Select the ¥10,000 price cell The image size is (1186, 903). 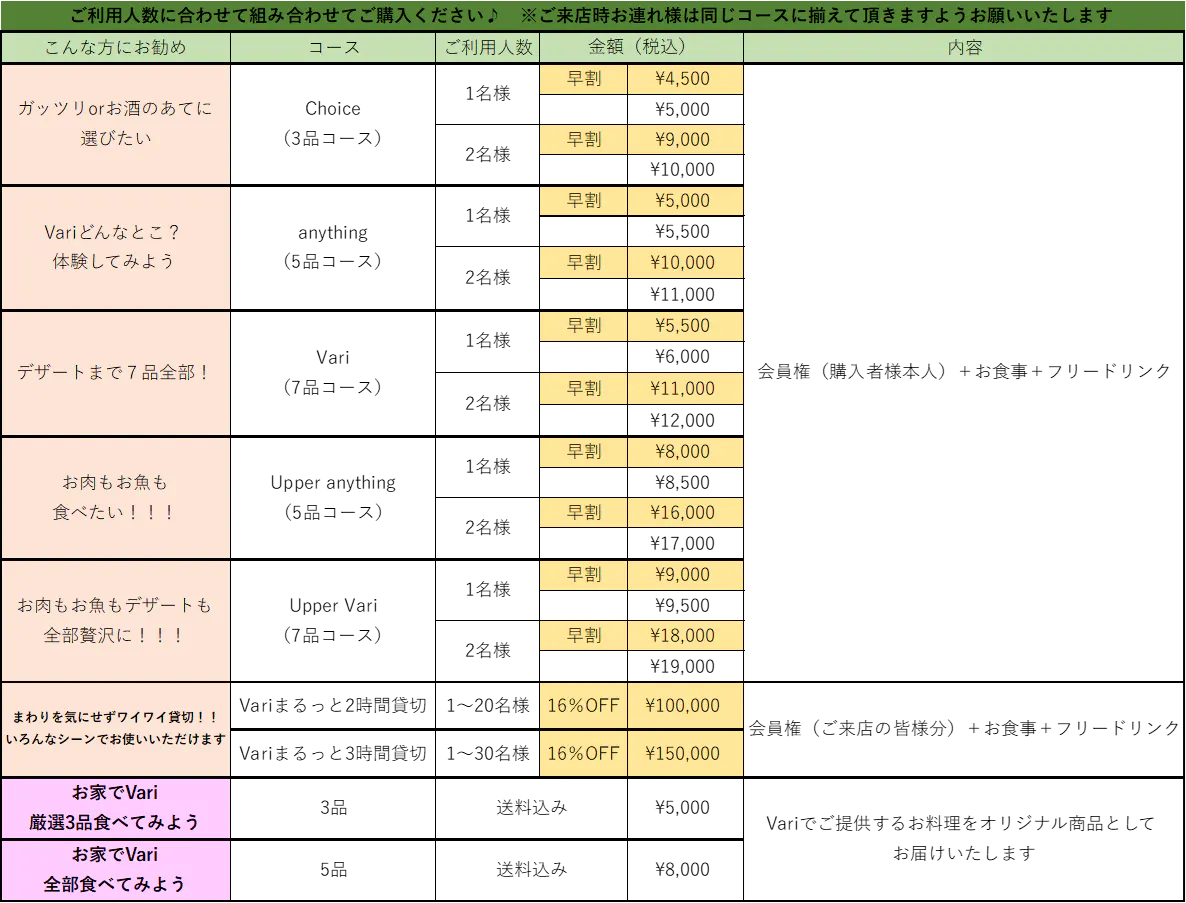point(684,263)
